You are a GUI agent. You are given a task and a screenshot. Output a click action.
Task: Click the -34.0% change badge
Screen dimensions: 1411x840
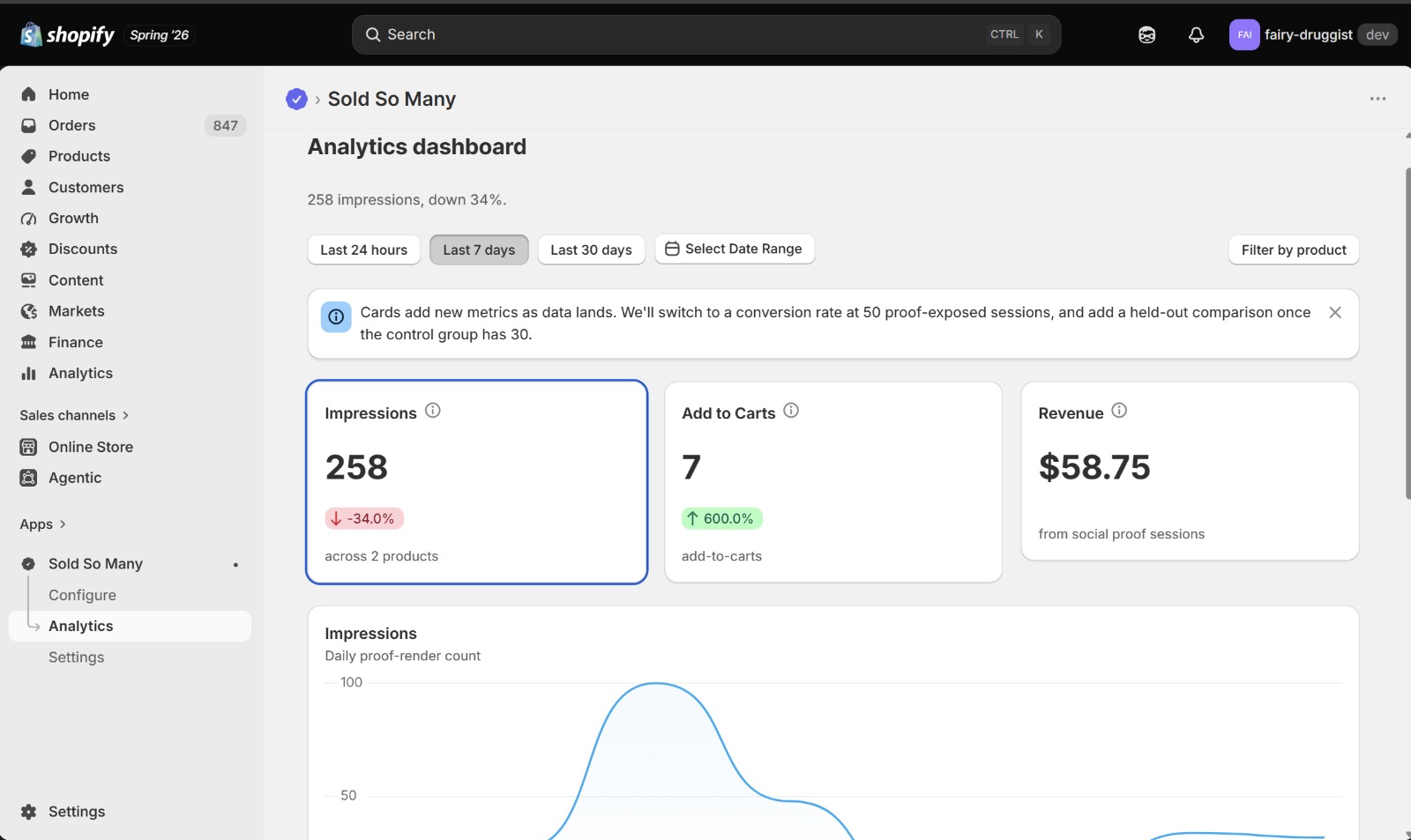coord(364,518)
